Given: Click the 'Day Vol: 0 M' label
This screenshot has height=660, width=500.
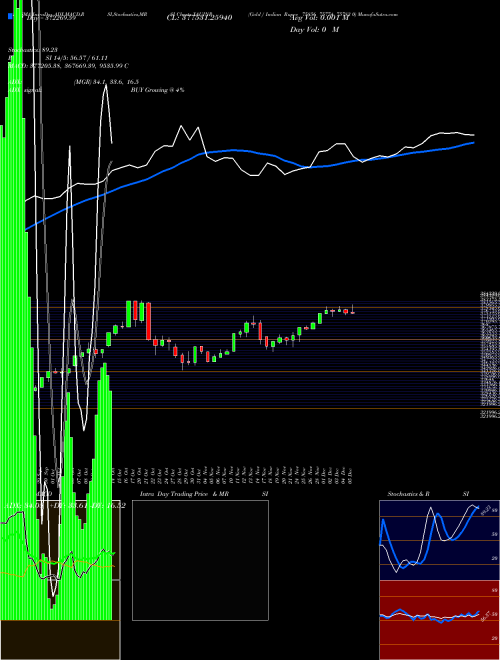Looking at the screenshot, I should [x=314, y=30].
